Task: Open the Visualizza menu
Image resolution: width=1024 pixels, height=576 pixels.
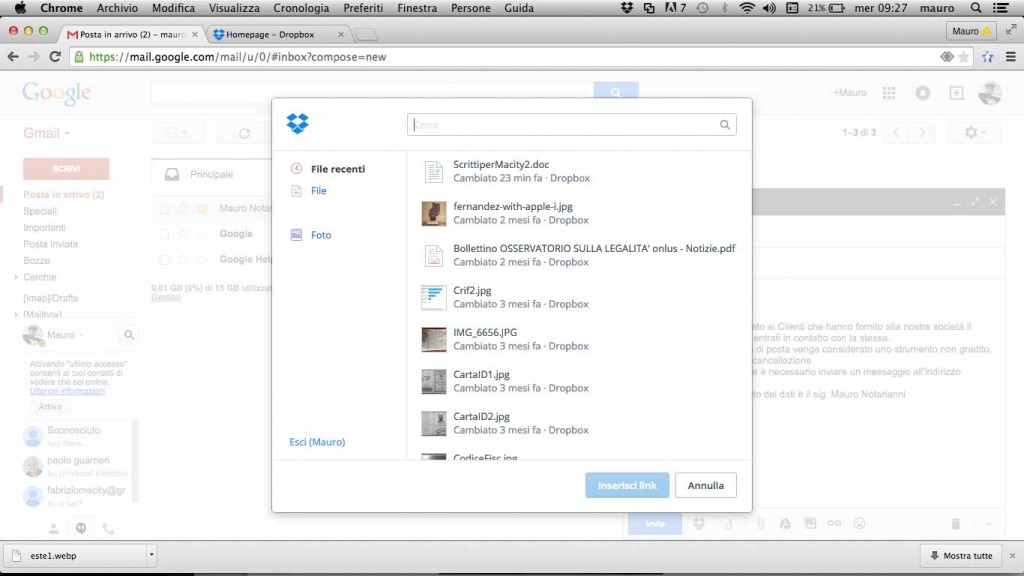Action: pyautogui.click(x=234, y=8)
